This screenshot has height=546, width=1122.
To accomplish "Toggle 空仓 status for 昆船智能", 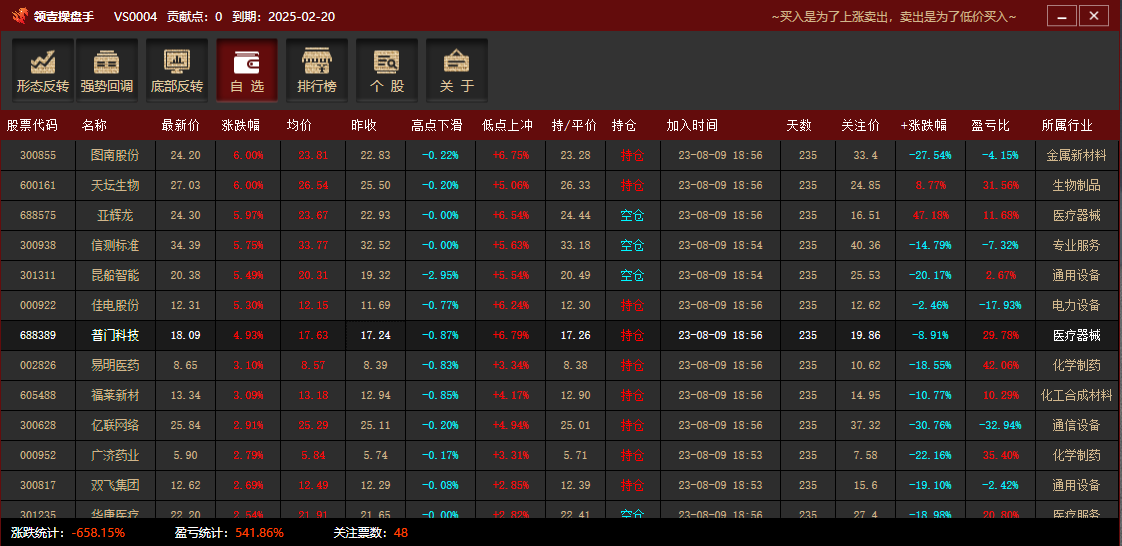I will 632,276.
